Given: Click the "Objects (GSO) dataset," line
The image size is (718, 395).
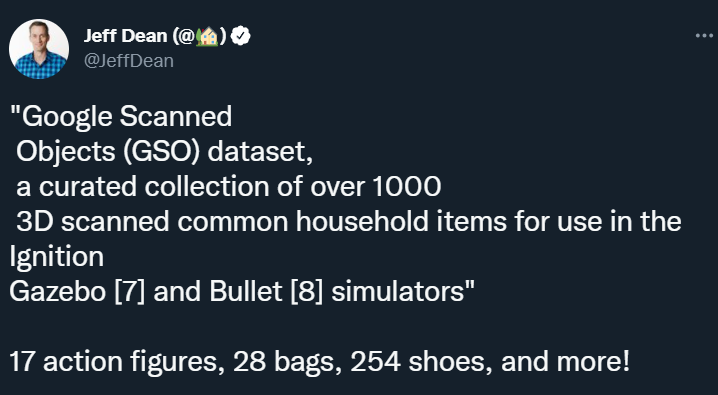Looking at the screenshot, I should [x=165, y=152].
